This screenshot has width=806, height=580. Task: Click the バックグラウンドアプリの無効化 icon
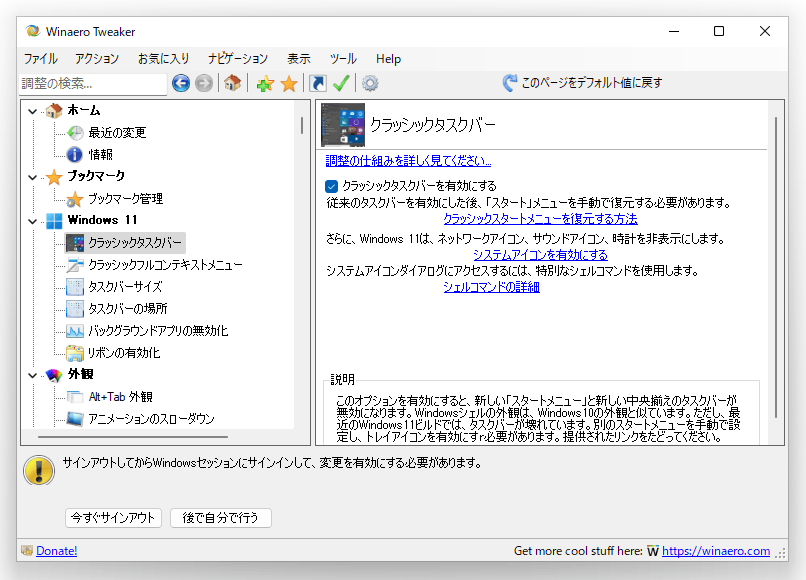[x=75, y=331]
